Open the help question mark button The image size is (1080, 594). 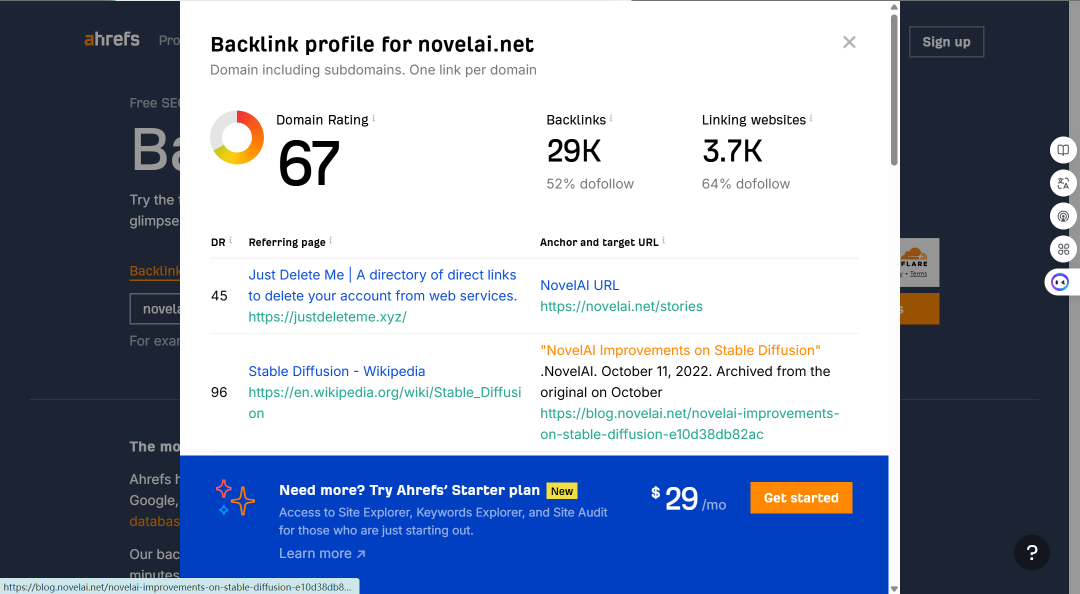pyautogui.click(x=1032, y=552)
